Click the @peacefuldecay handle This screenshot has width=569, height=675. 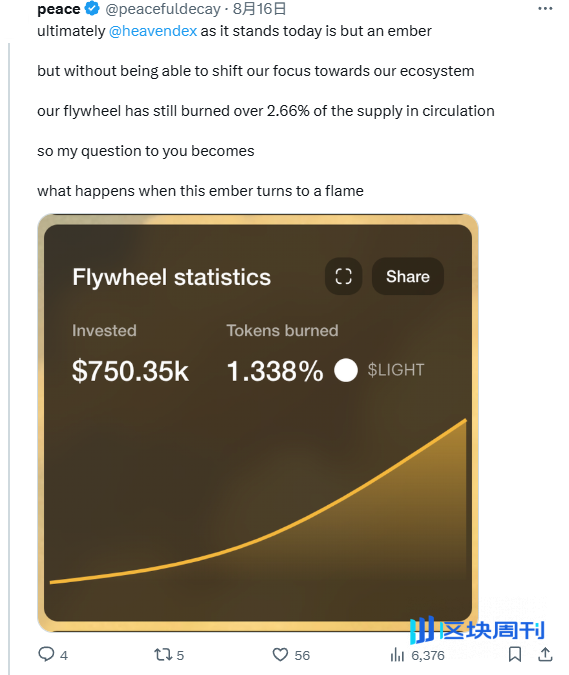[x=163, y=9]
